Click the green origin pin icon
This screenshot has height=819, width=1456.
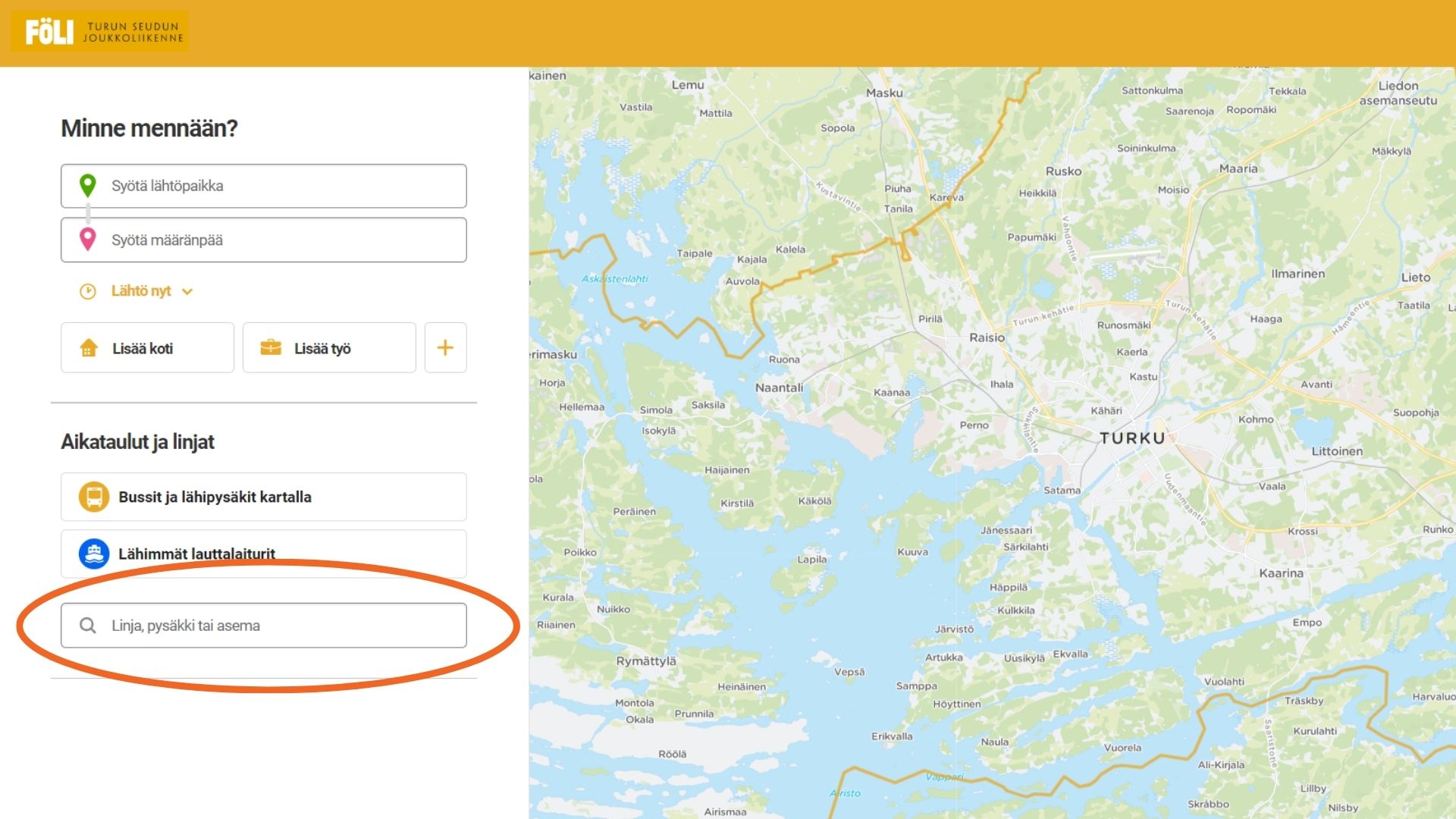pos(88,185)
